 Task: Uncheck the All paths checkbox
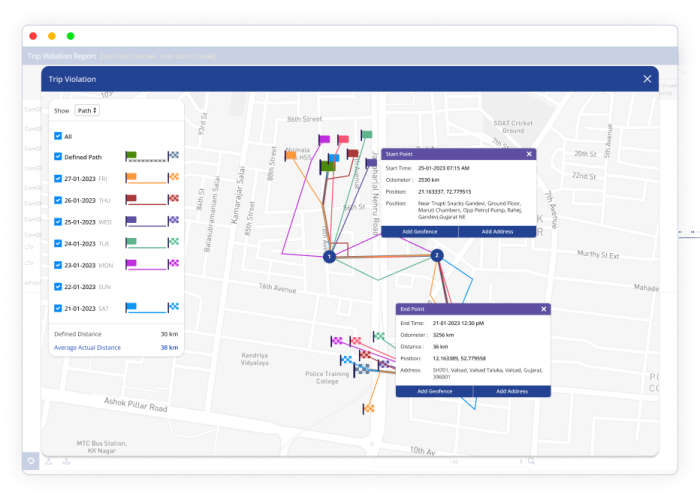coord(58,136)
